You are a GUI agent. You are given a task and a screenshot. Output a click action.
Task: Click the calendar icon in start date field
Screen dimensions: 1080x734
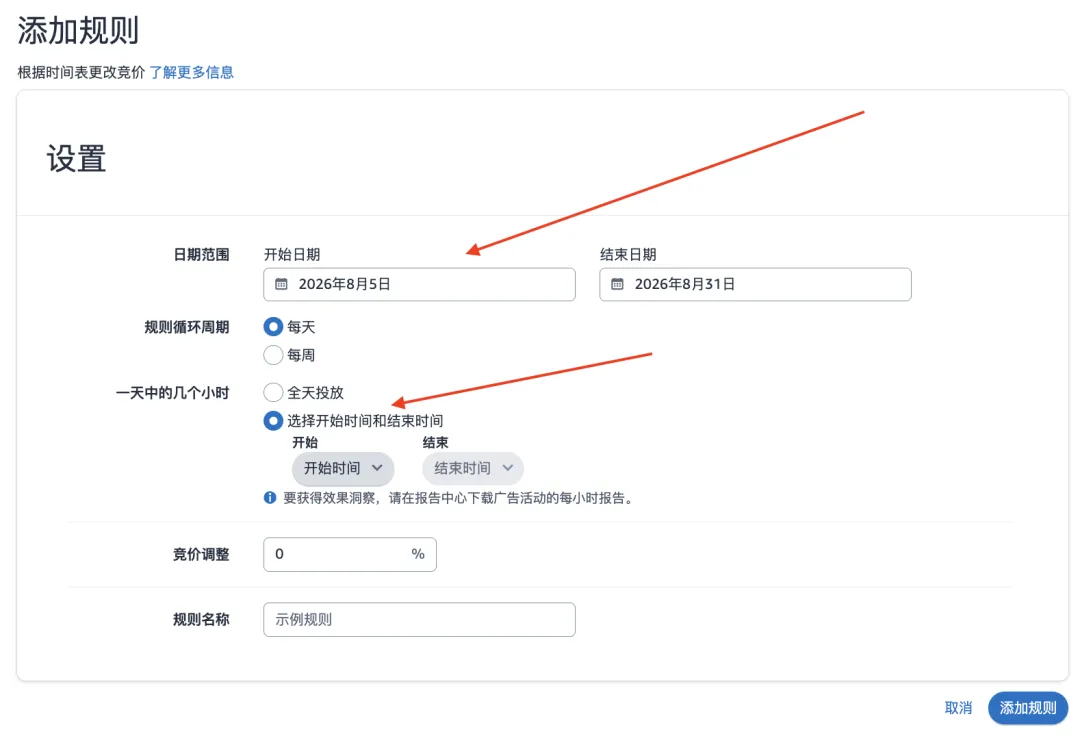[x=281, y=284]
